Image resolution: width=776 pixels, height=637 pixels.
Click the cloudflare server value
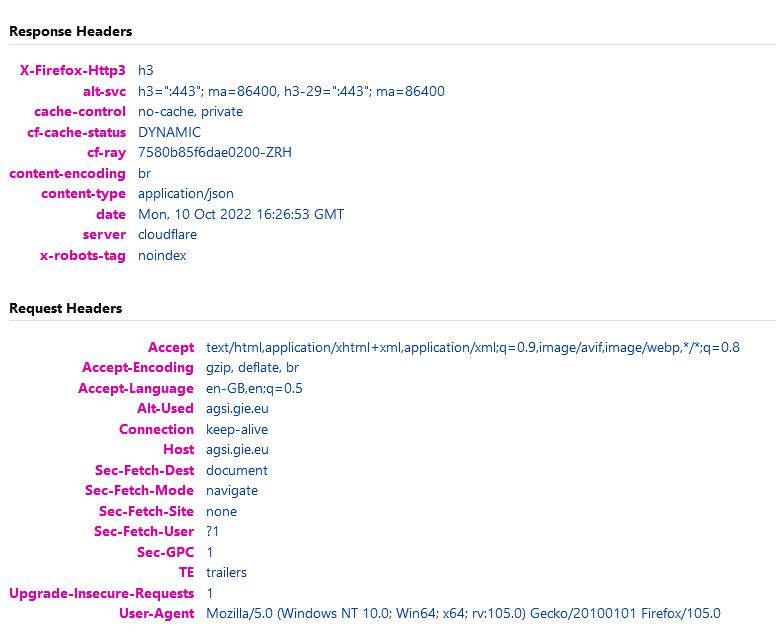pyautogui.click(x=167, y=235)
